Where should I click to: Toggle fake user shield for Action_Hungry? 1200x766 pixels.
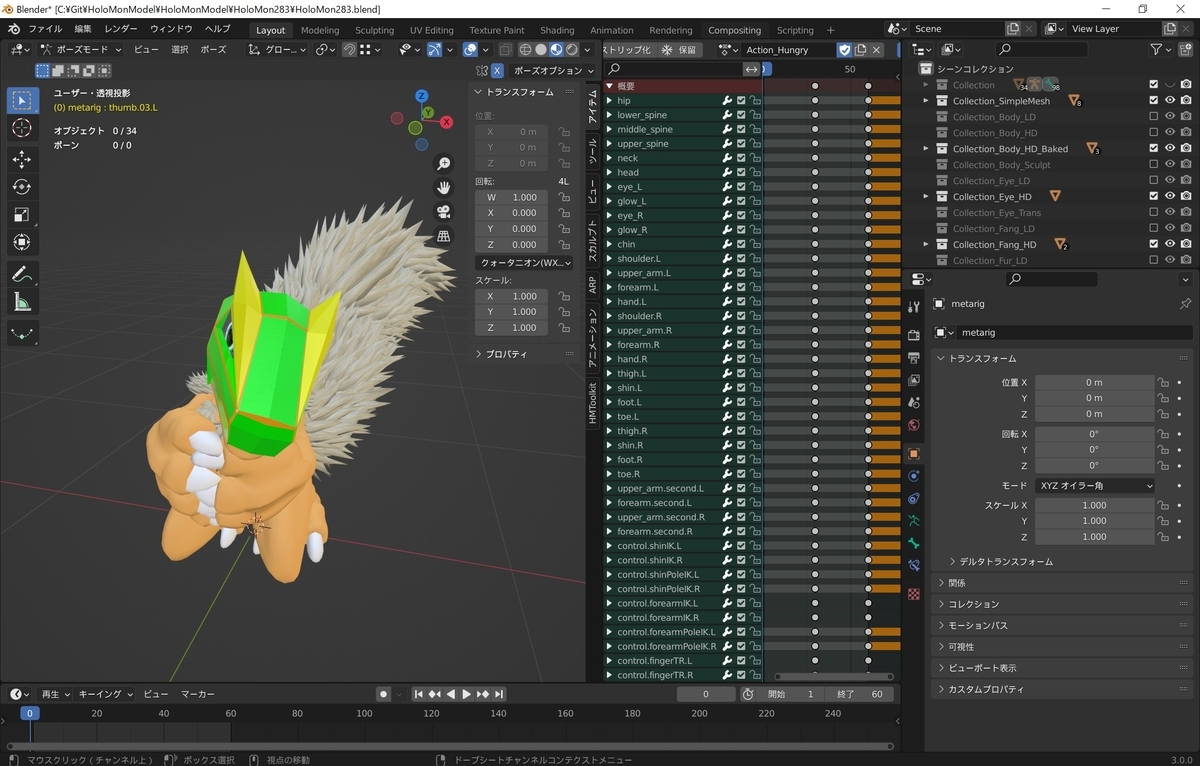click(x=844, y=50)
